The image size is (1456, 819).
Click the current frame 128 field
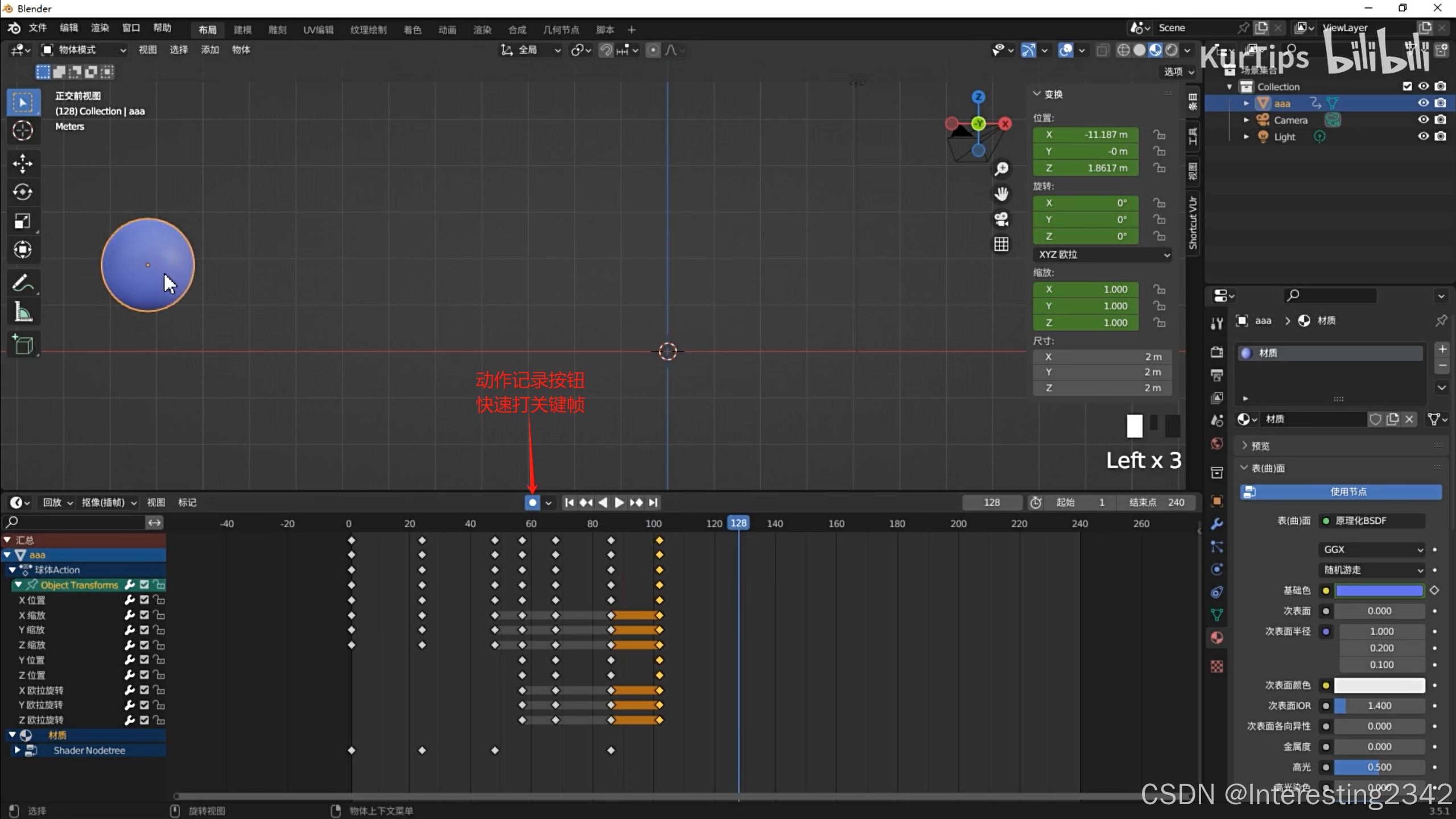click(991, 503)
